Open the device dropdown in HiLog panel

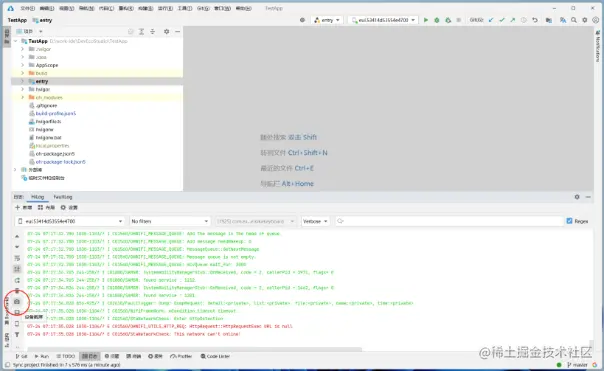point(70,221)
